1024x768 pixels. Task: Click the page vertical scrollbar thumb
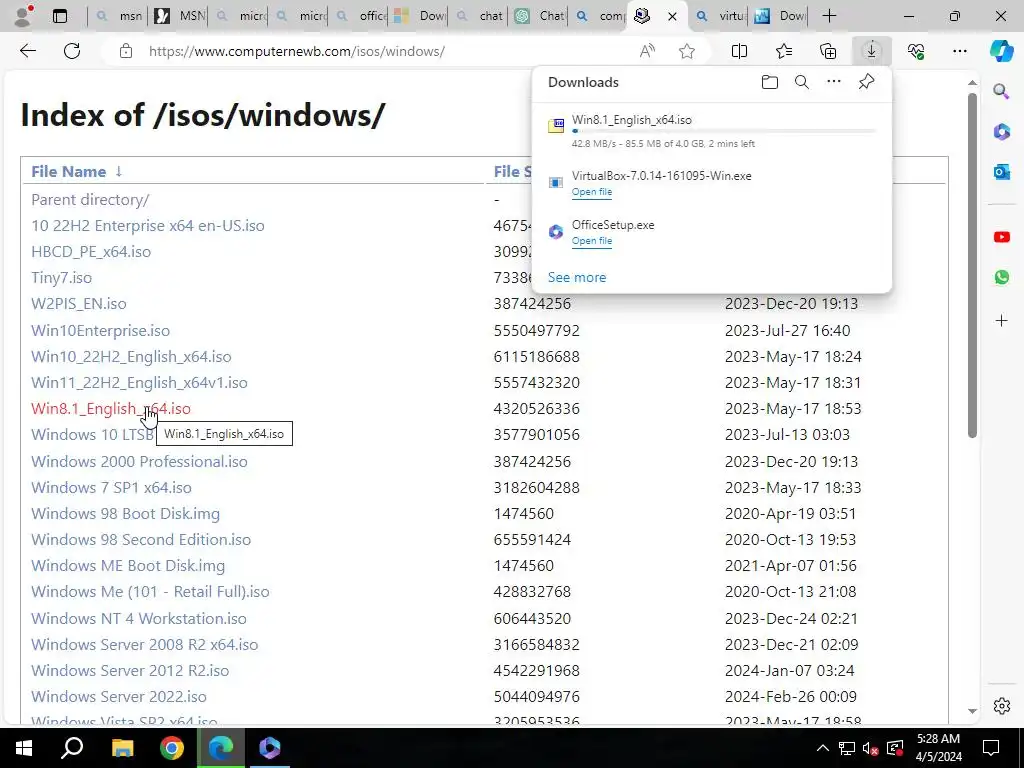972,266
